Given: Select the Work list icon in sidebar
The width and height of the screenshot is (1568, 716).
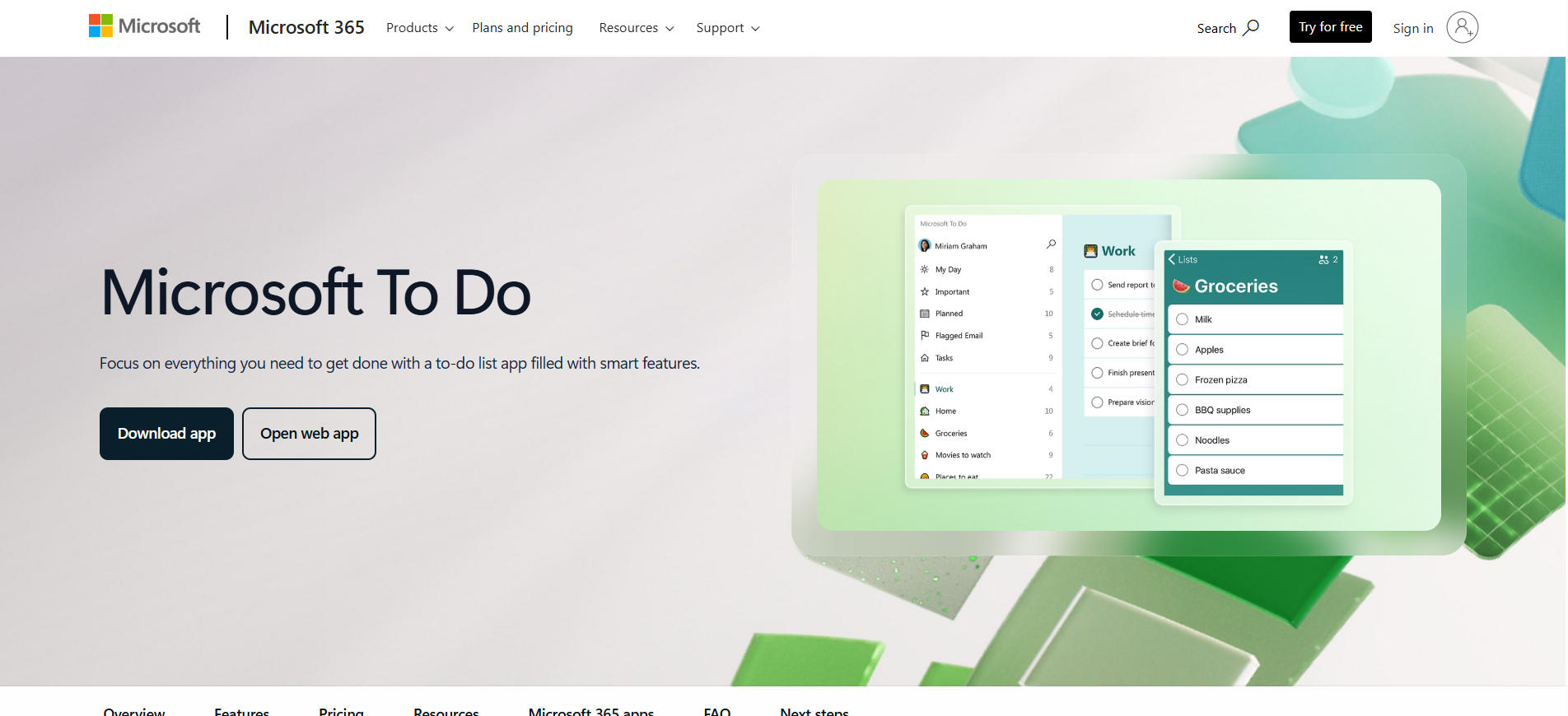Looking at the screenshot, I should pyautogui.click(x=925, y=389).
